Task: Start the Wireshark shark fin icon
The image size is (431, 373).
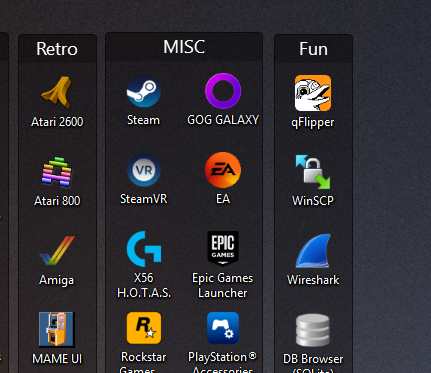Action: [313, 251]
